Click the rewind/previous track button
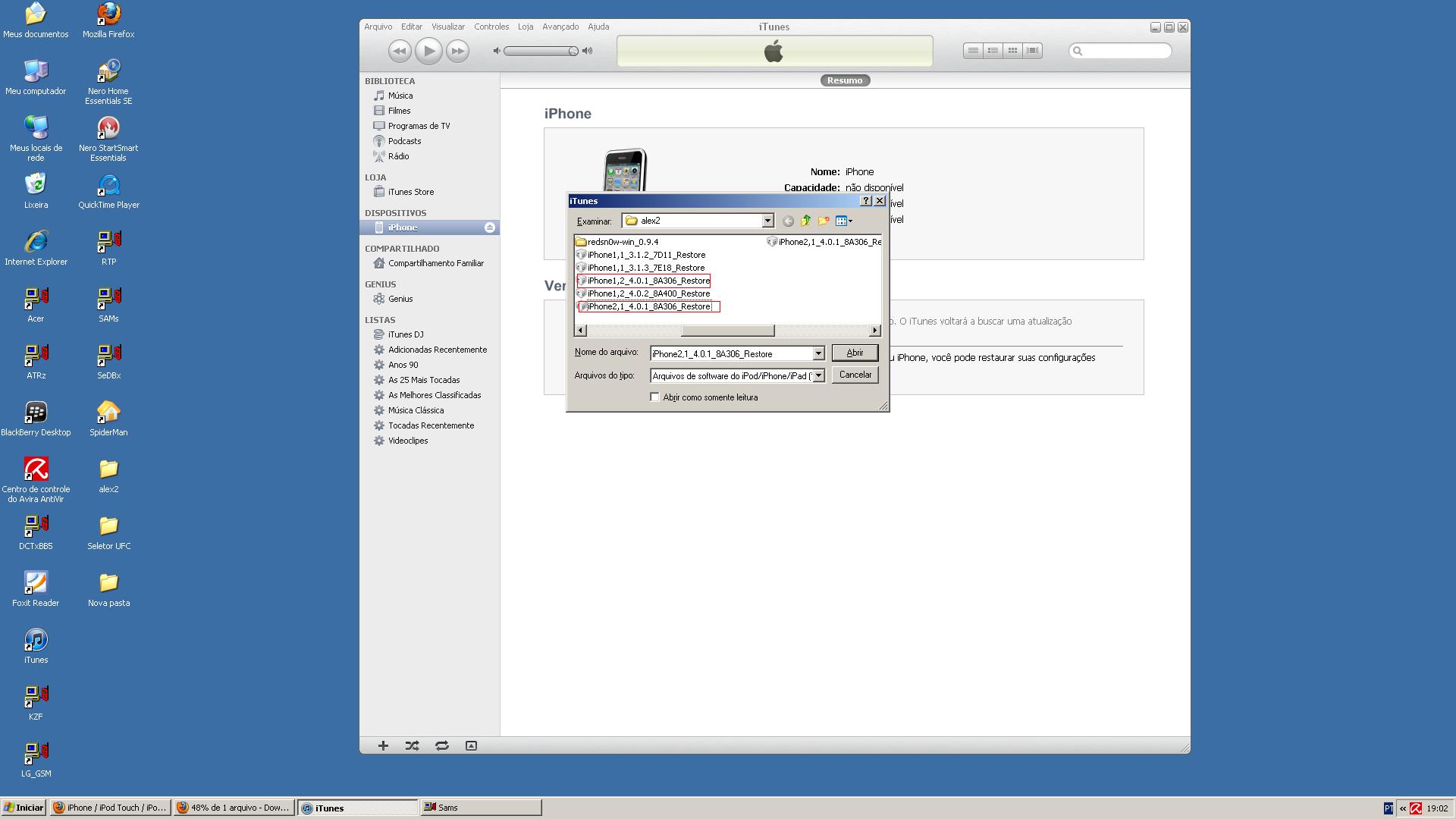The image size is (1456, 819). click(400, 51)
